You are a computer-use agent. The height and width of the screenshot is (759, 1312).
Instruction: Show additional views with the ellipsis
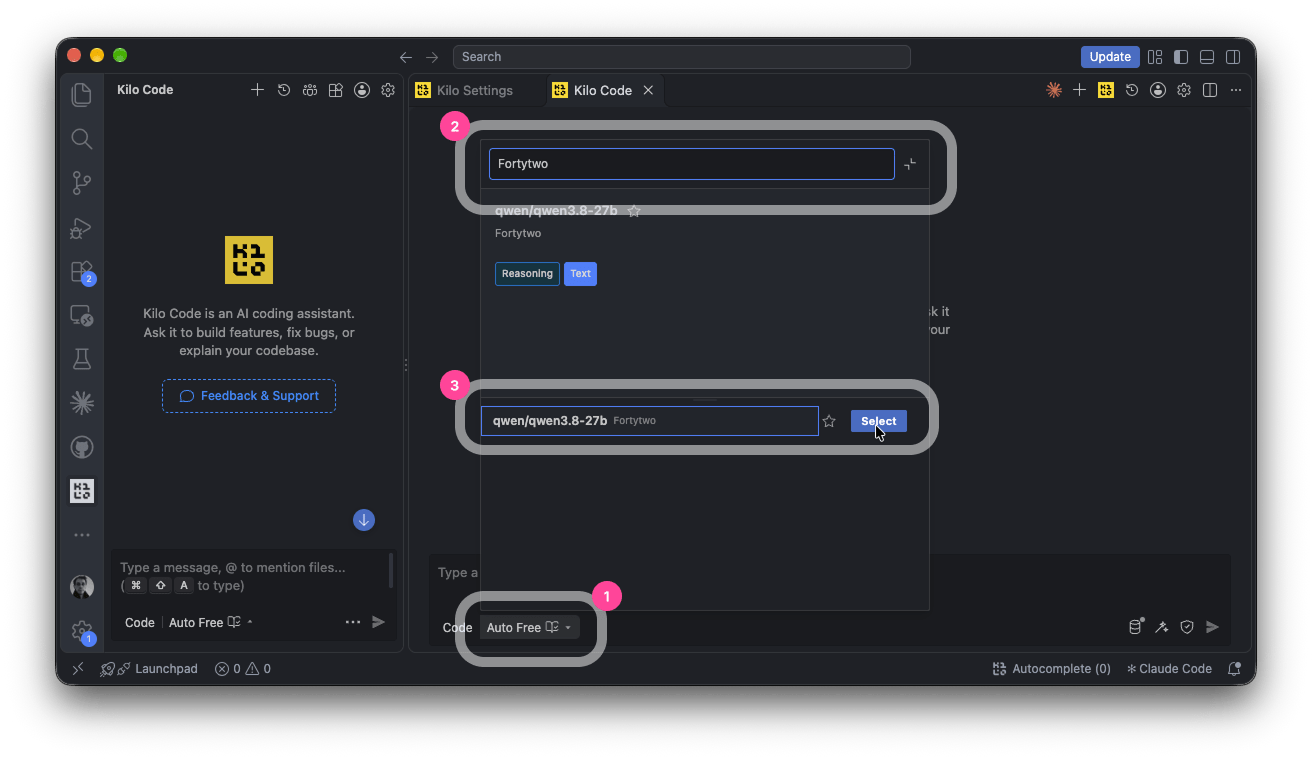tap(82, 535)
